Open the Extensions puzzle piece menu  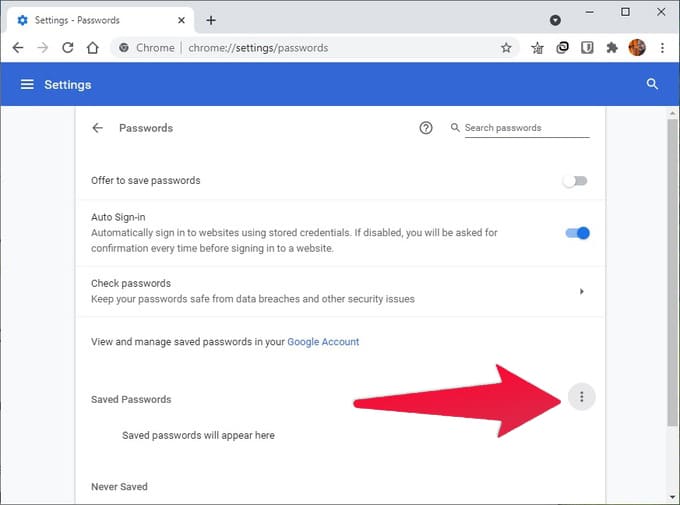612,47
